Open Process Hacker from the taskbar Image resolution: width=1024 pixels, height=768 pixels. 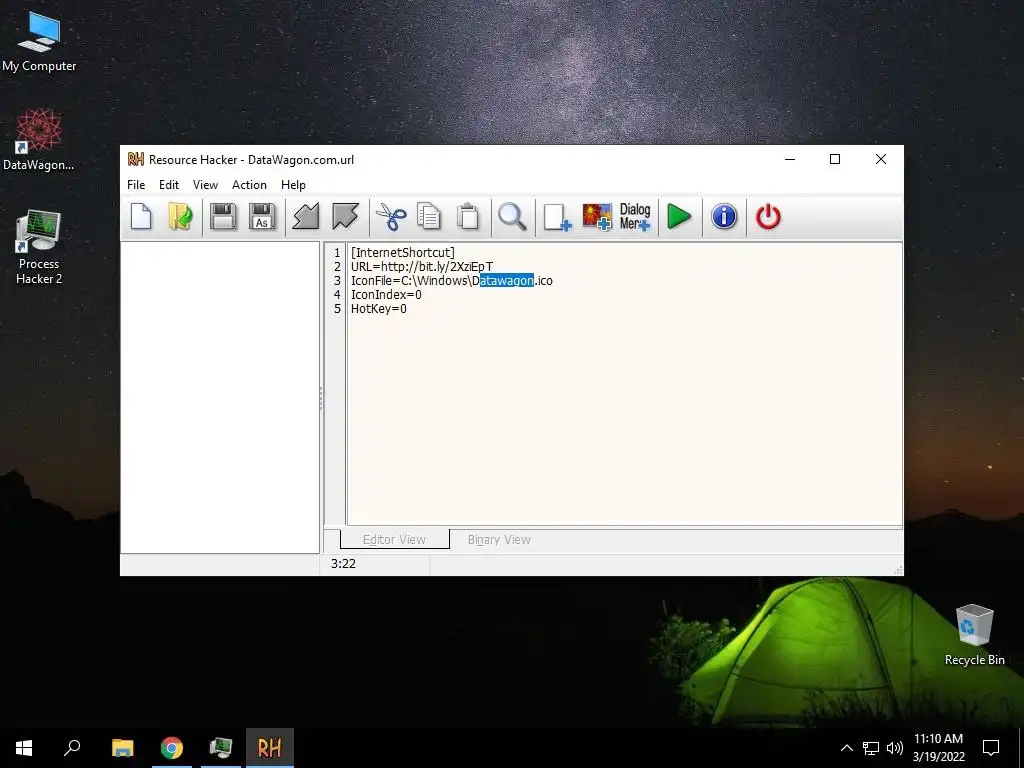point(221,748)
